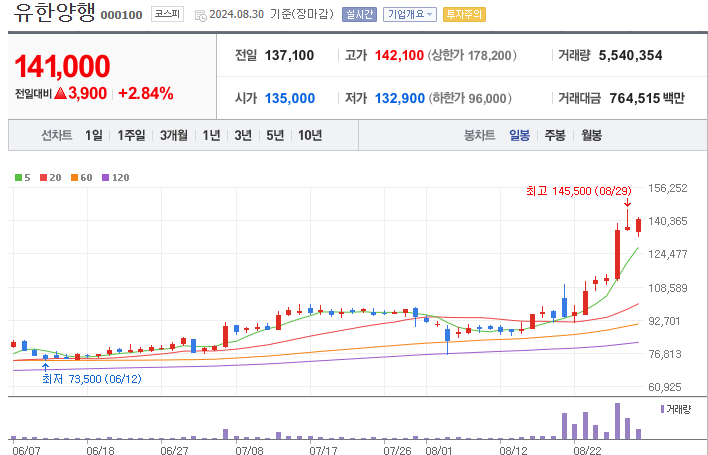The height and width of the screenshot is (455, 708).
Task: Click the 08/22 date axis label
Action: coord(587,450)
